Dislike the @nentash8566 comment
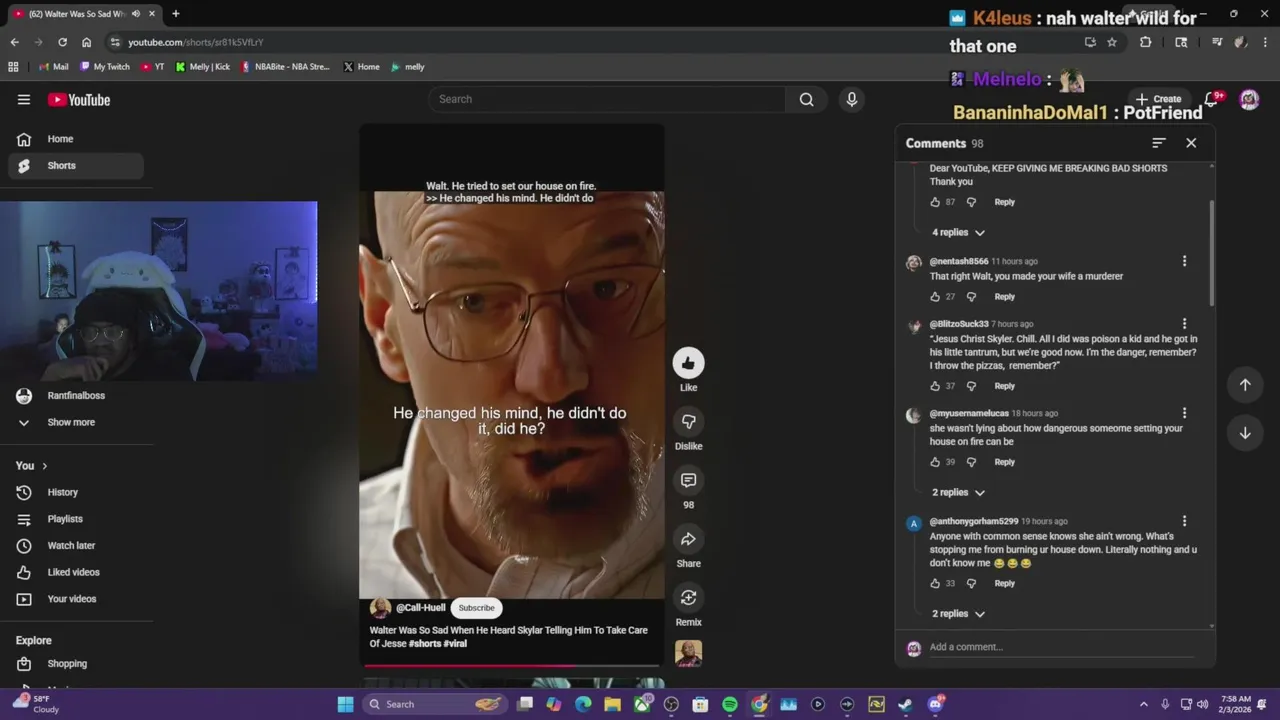The height and width of the screenshot is (720, 1280). 971,297
